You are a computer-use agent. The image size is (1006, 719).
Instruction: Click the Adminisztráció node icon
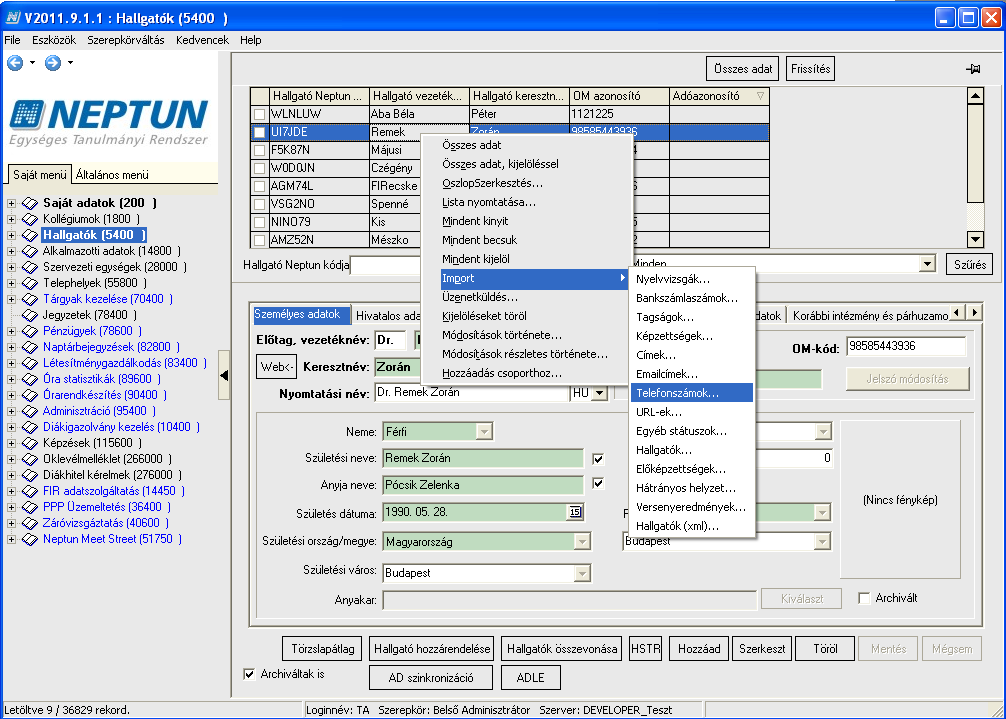(x=30, y=412)
